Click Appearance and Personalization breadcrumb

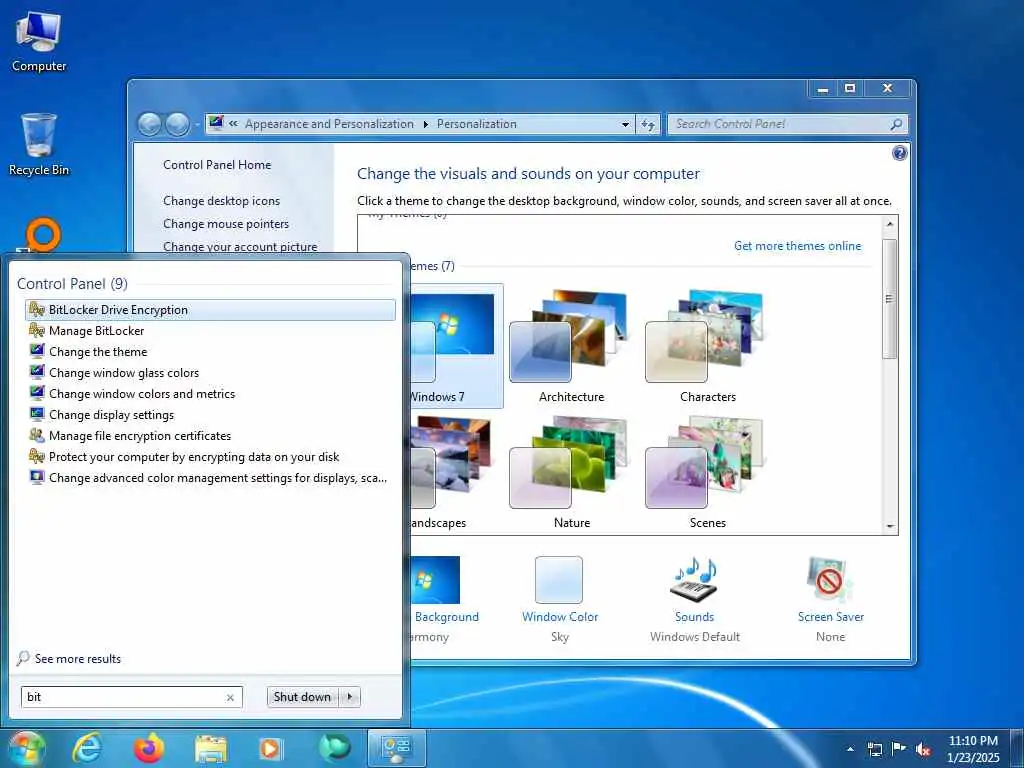329,124
